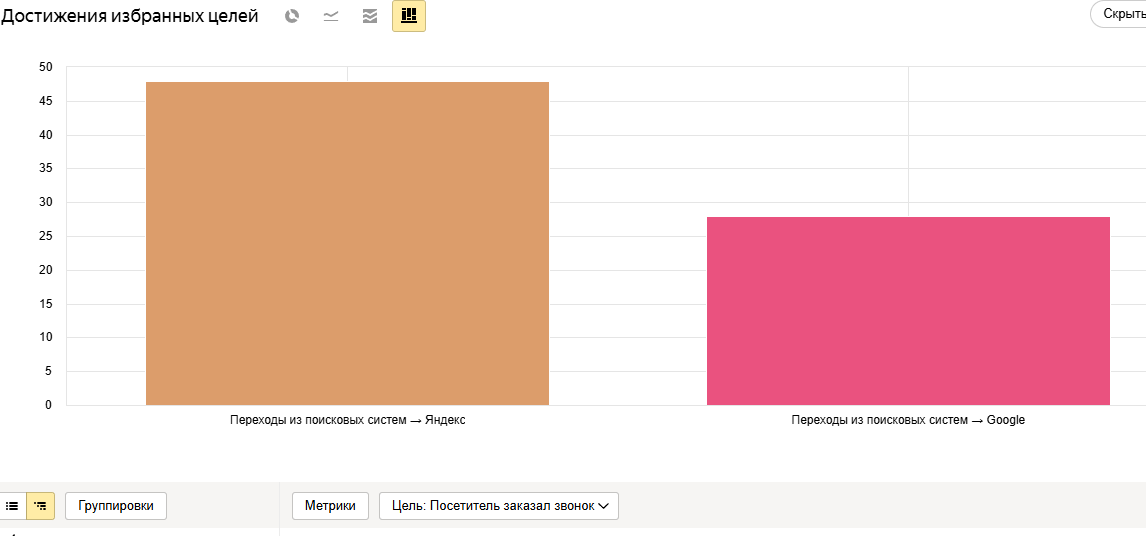Expand the Цель: Посетитель заказал звонок dropdown
Screen dimensions: 1146x536
point(499,505)
